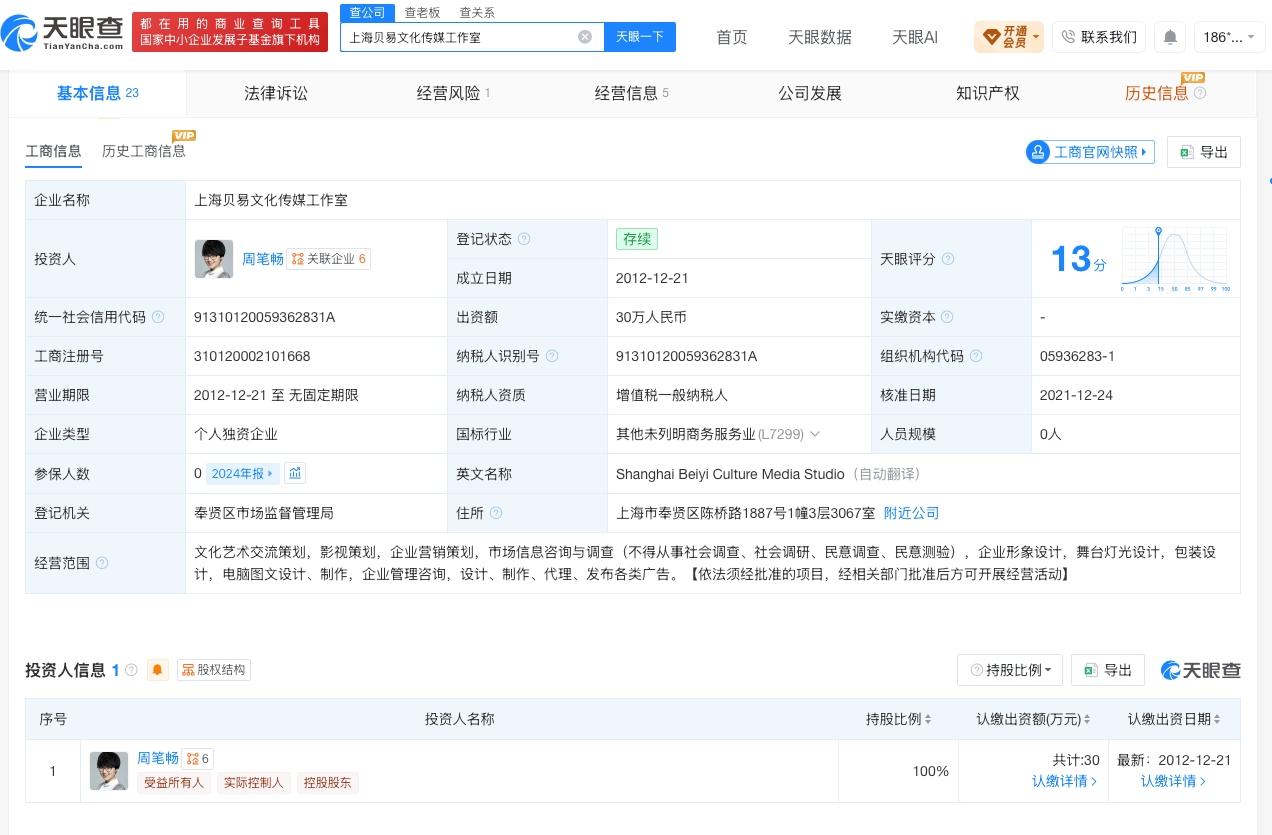Click the TianYanCha logo in header
Viewport: 1272px width, 835px height.
click(x=63, y=33)
